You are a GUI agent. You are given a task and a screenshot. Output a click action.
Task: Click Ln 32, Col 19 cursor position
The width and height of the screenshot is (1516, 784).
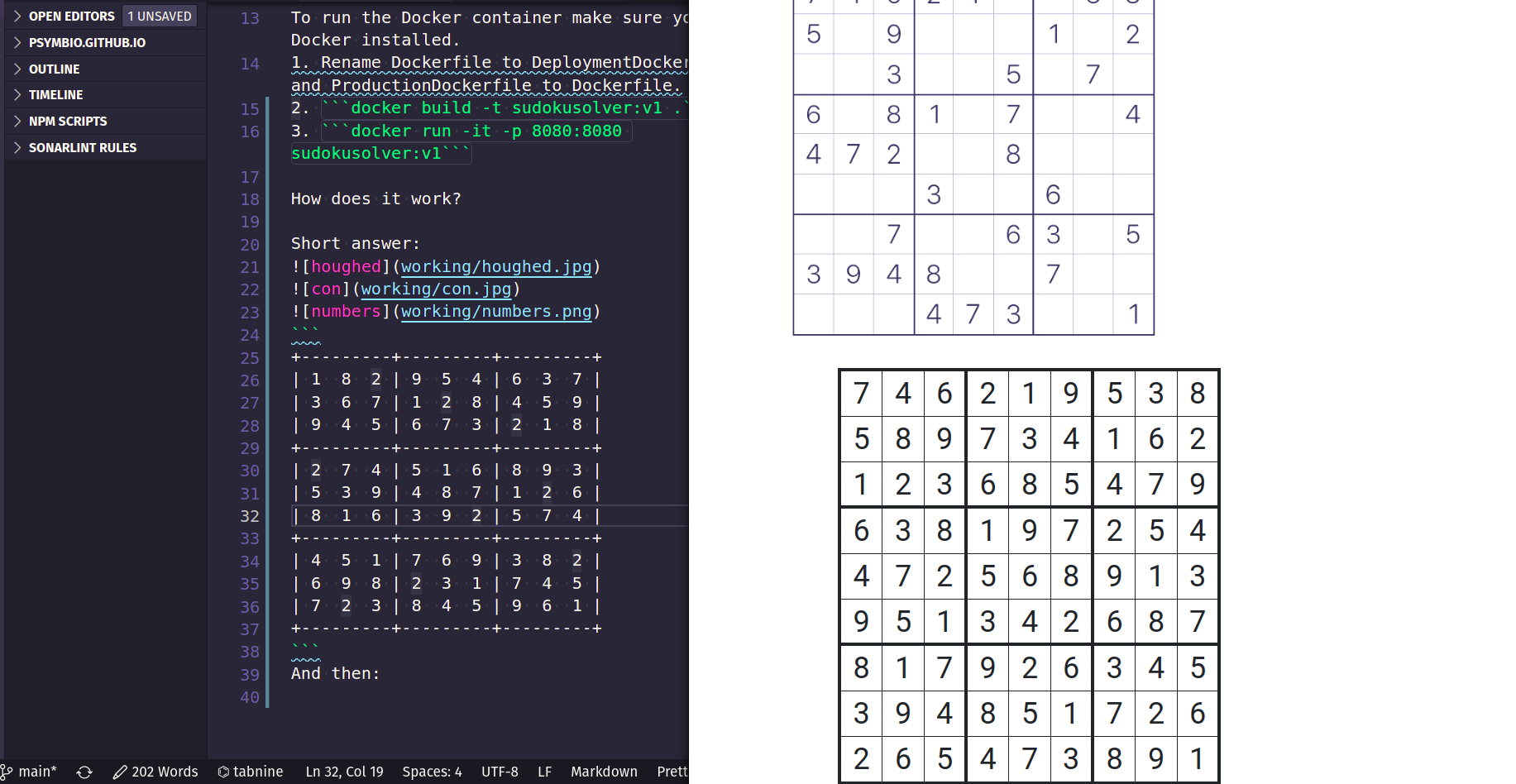[345, 772]
